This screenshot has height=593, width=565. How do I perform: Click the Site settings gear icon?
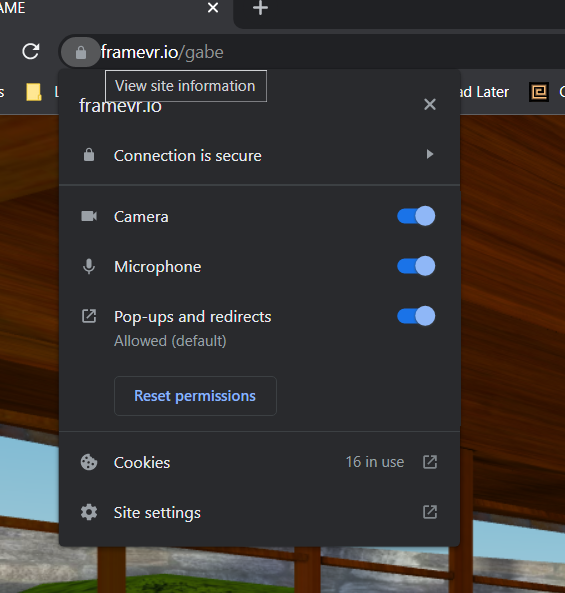coord(89,512)
